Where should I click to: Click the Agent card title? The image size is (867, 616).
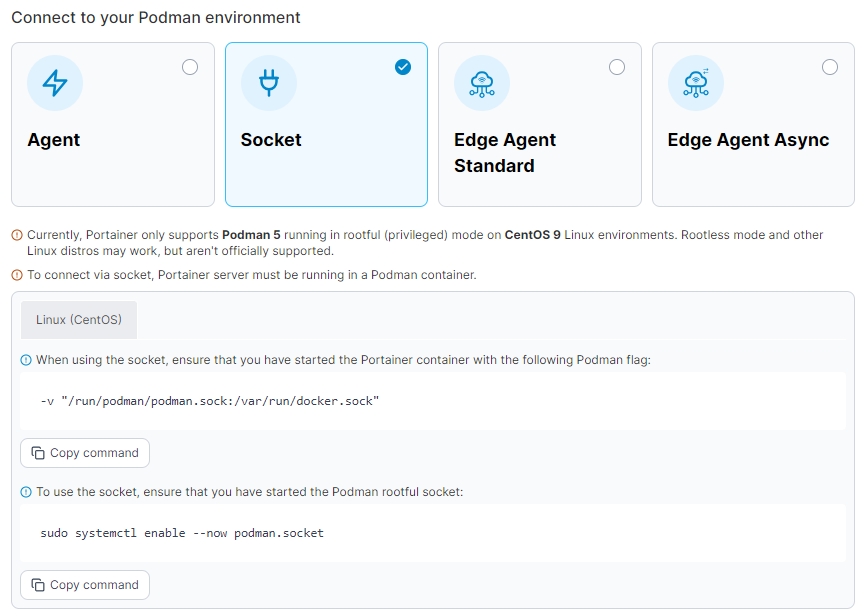(54, 140)
